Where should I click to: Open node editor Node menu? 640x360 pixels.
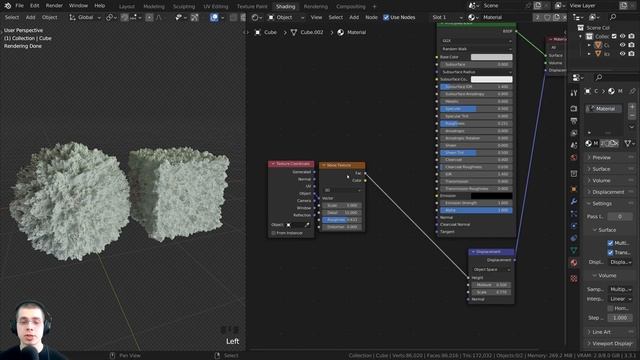[371, 18]
